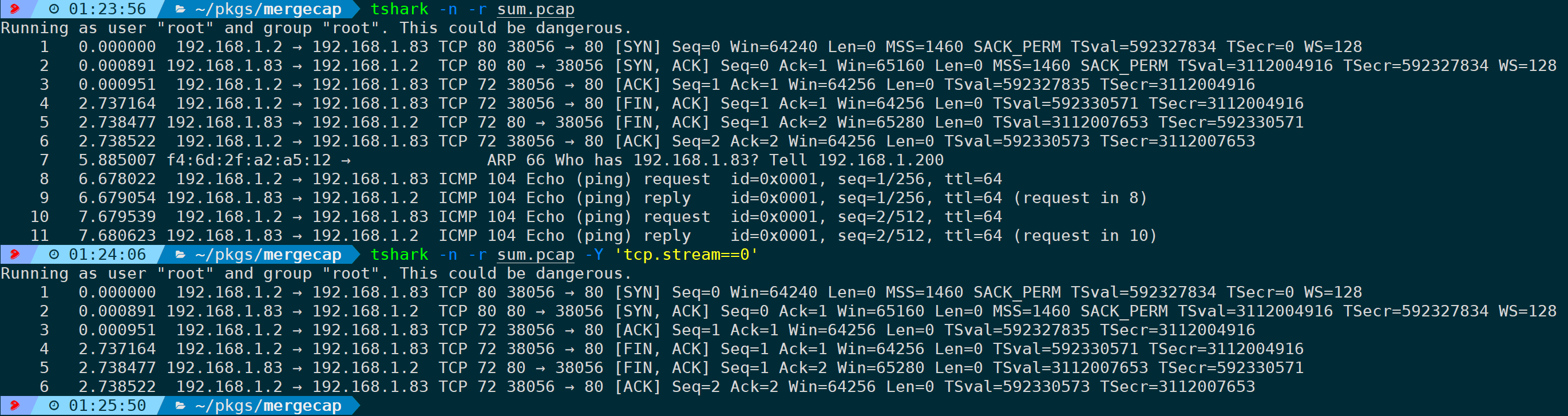The height and width of the screenshot is (416, 1568).
Task: Click the clock icon next to 01:23:56
Action: click(54, 9)
